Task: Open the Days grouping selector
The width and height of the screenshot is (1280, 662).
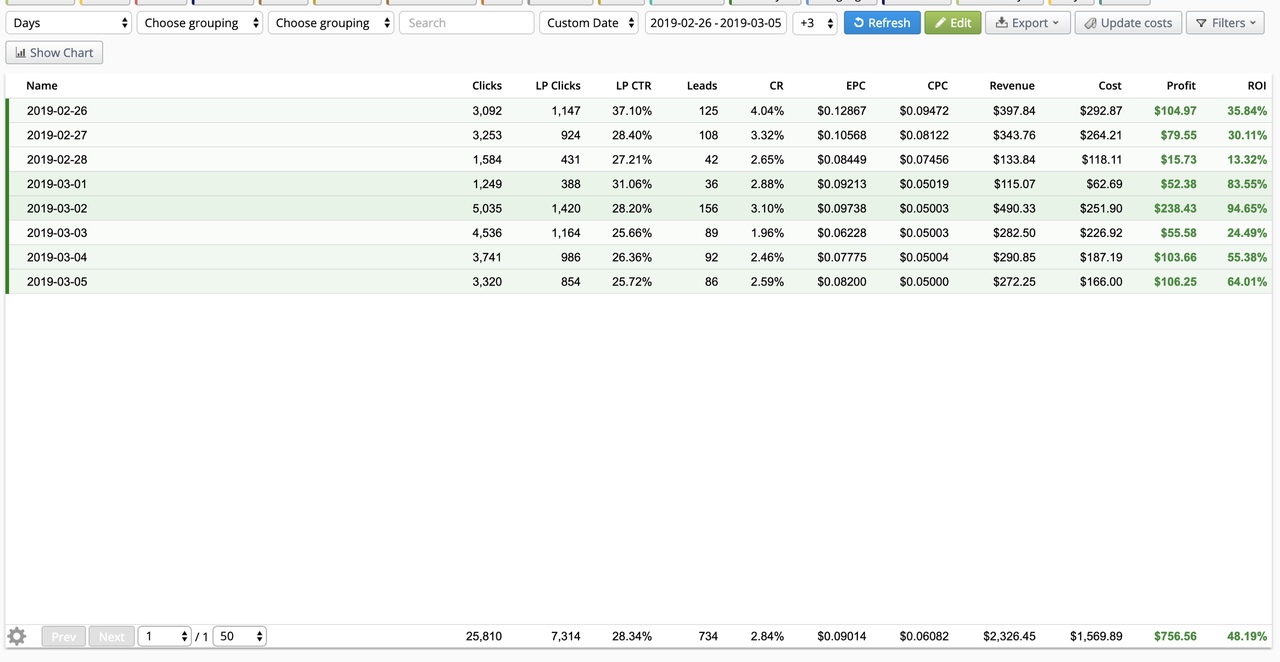Action: [68, 23]
